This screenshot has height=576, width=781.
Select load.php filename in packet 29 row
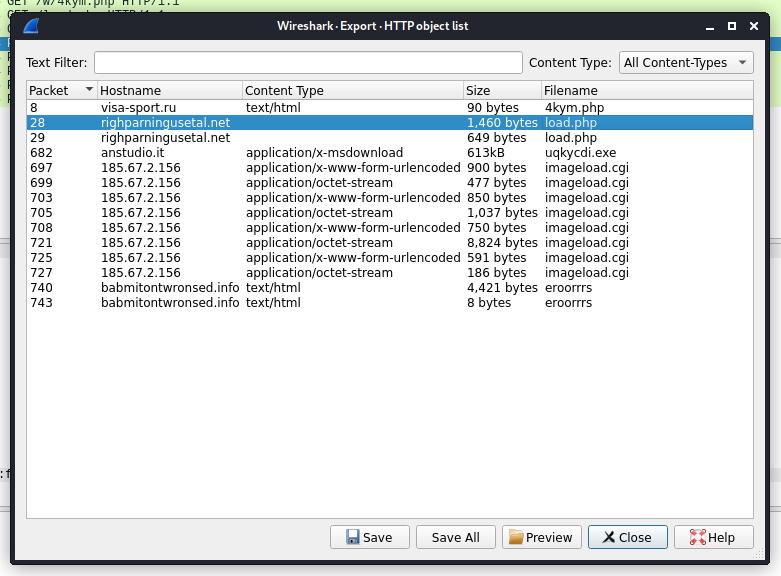(x=571, y=138)
